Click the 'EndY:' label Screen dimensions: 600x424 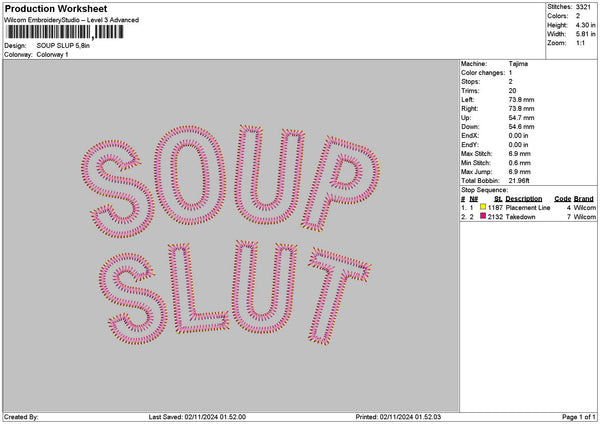(x=470, y=145)
